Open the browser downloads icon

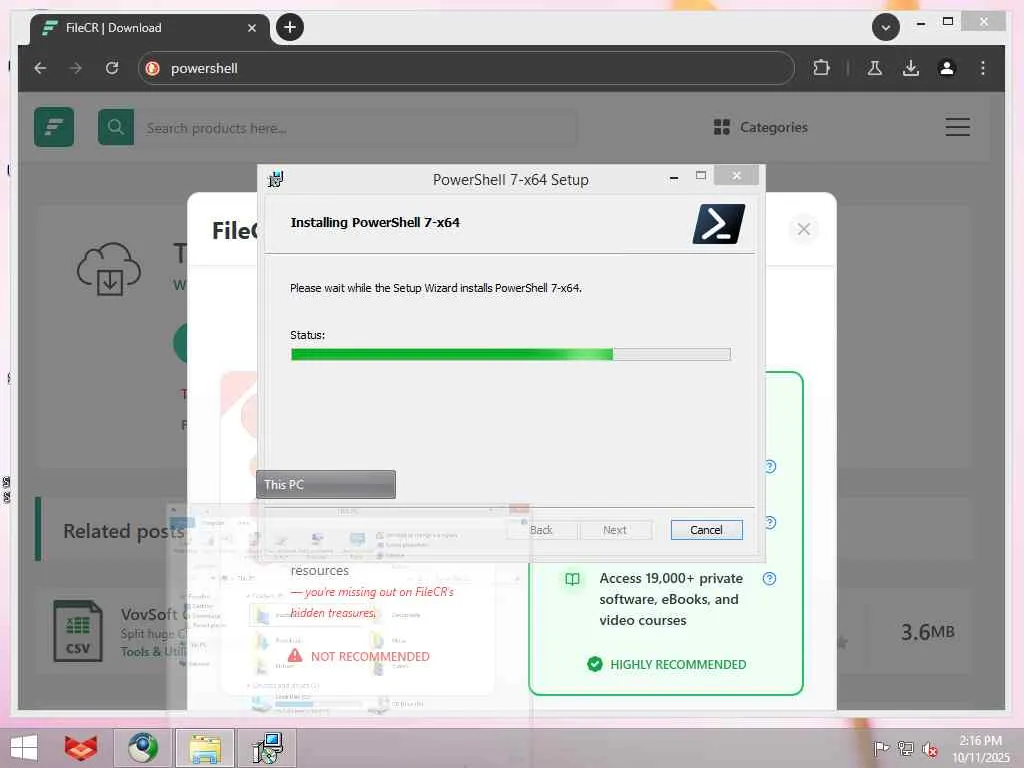[910, 68]
